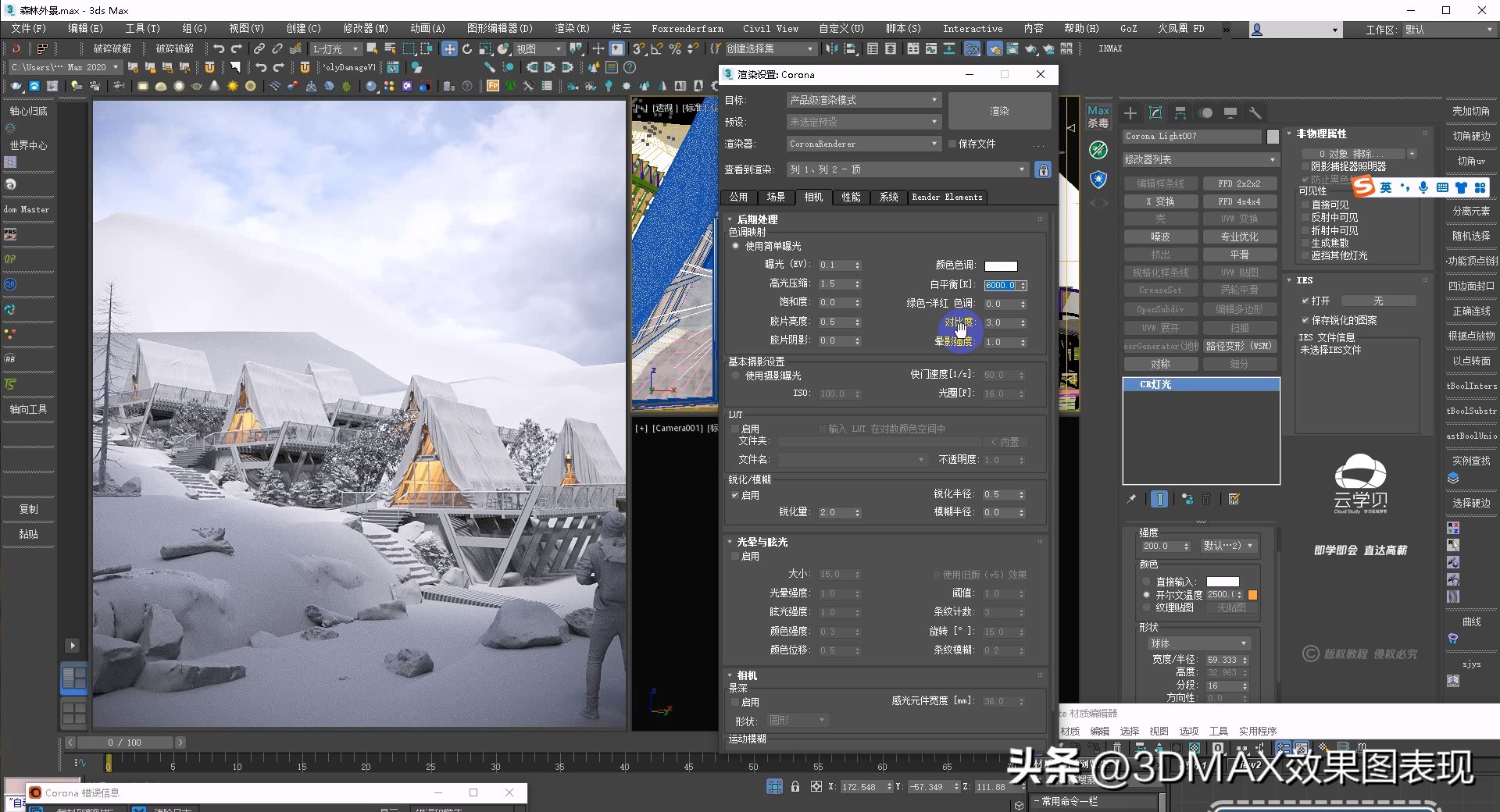Open the 球体 shape dropdown
1500x812 pixels.
[1198, 643]
